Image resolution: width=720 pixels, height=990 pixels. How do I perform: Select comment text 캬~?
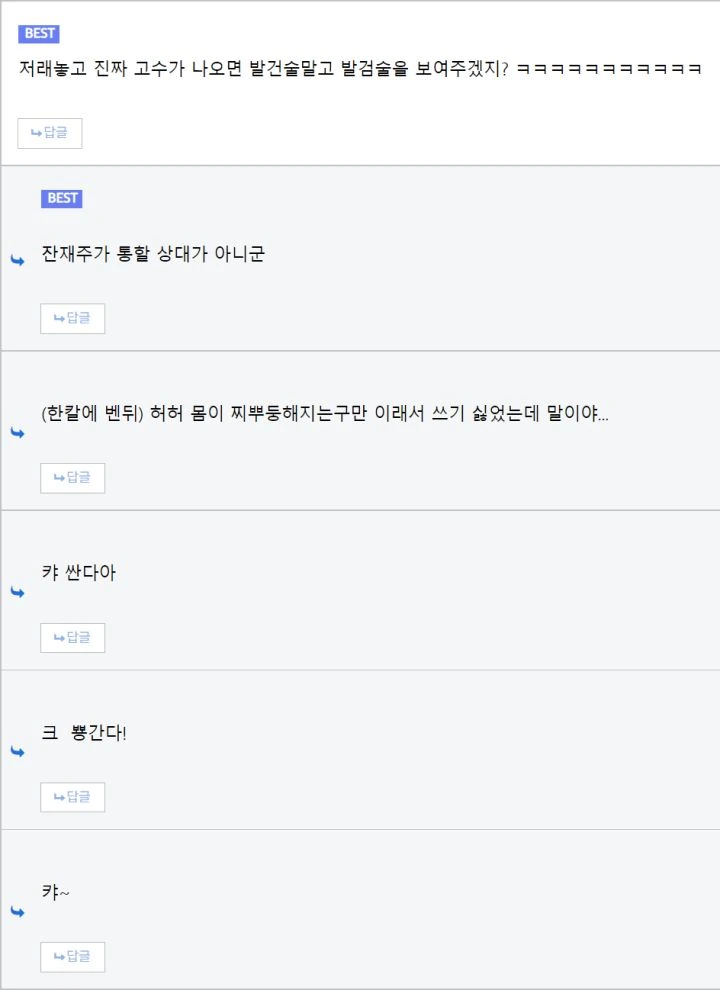pos(56,892)
